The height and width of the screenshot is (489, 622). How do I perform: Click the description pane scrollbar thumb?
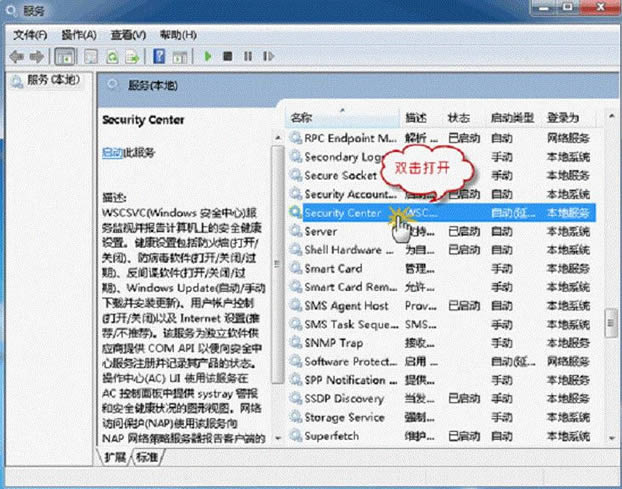(x=277, y=264)
